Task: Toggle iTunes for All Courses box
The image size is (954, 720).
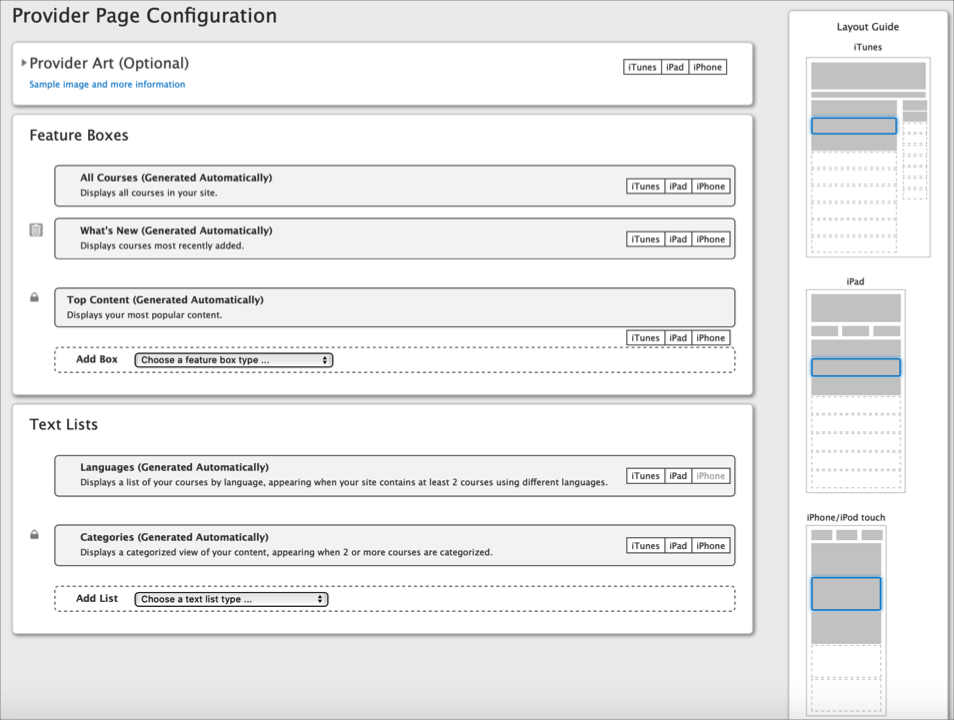Action: point(645,186)
